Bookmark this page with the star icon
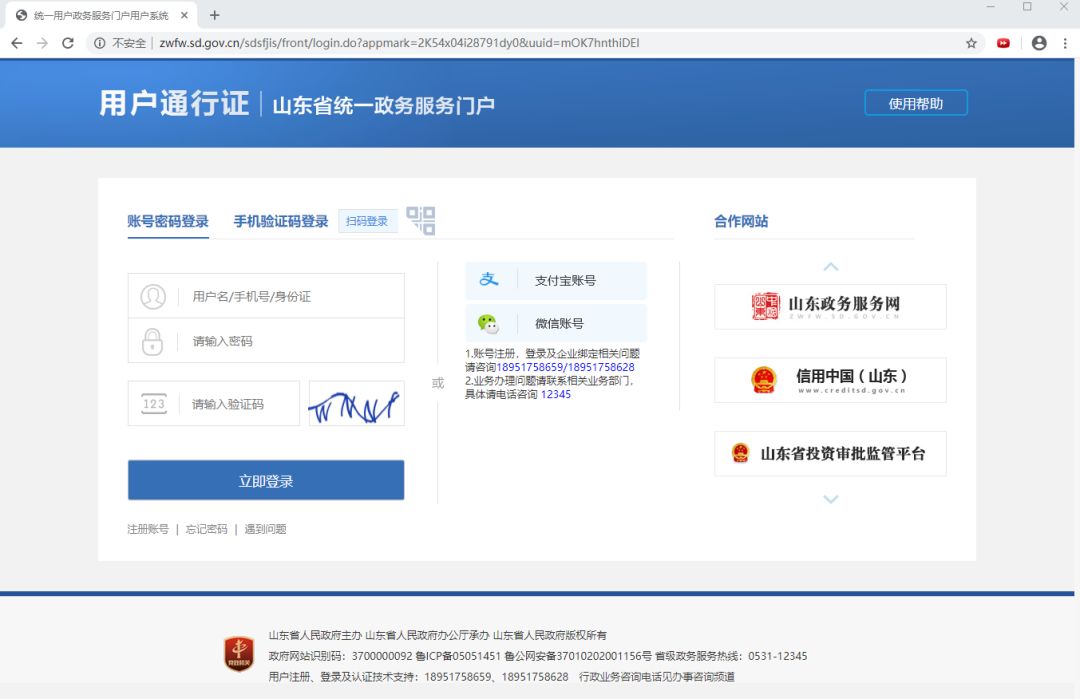This screenshot has height=699, width=1080. (971, 43)
